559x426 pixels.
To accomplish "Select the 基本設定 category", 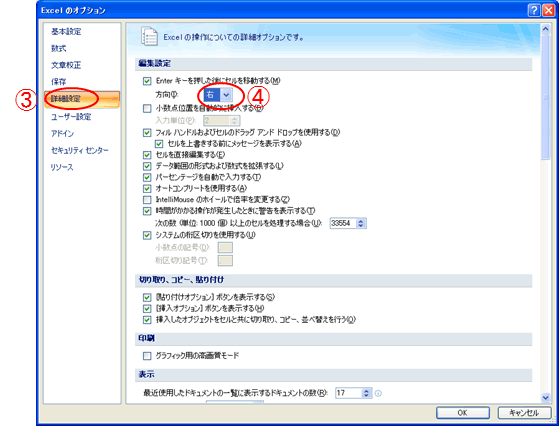I will (66, 32).
